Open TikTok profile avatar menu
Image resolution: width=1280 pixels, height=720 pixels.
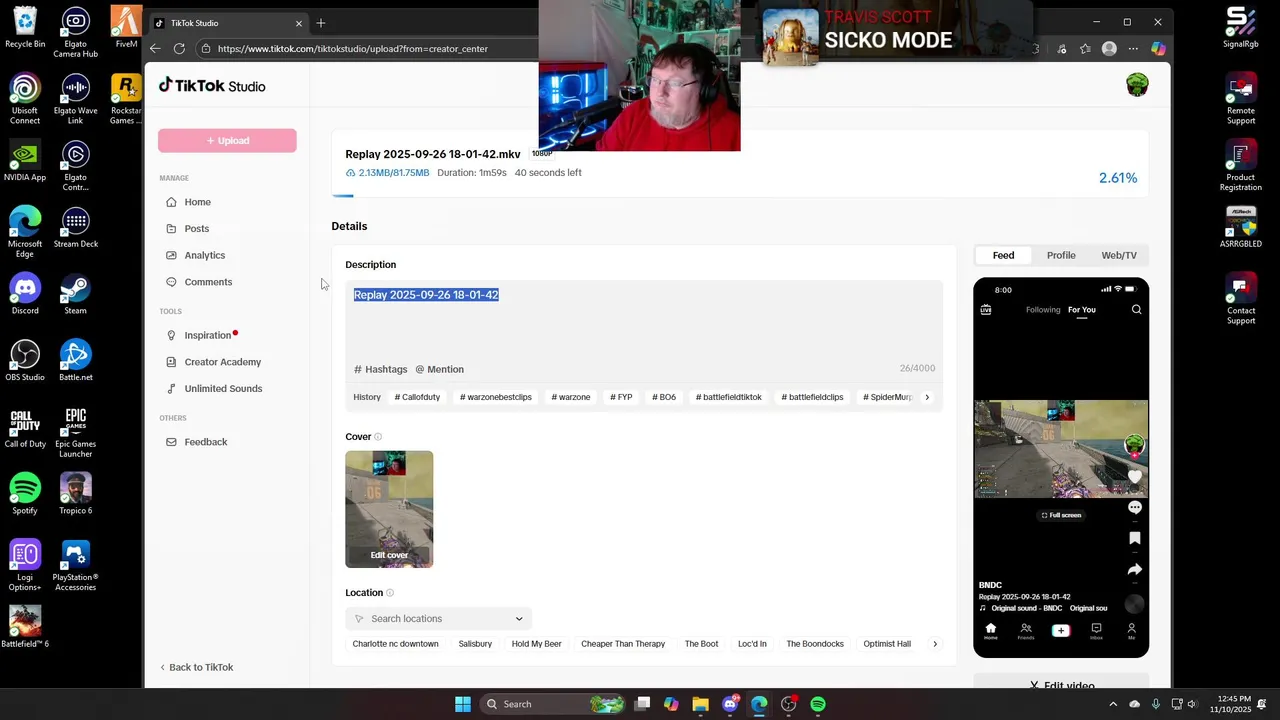click(1137, 85)
